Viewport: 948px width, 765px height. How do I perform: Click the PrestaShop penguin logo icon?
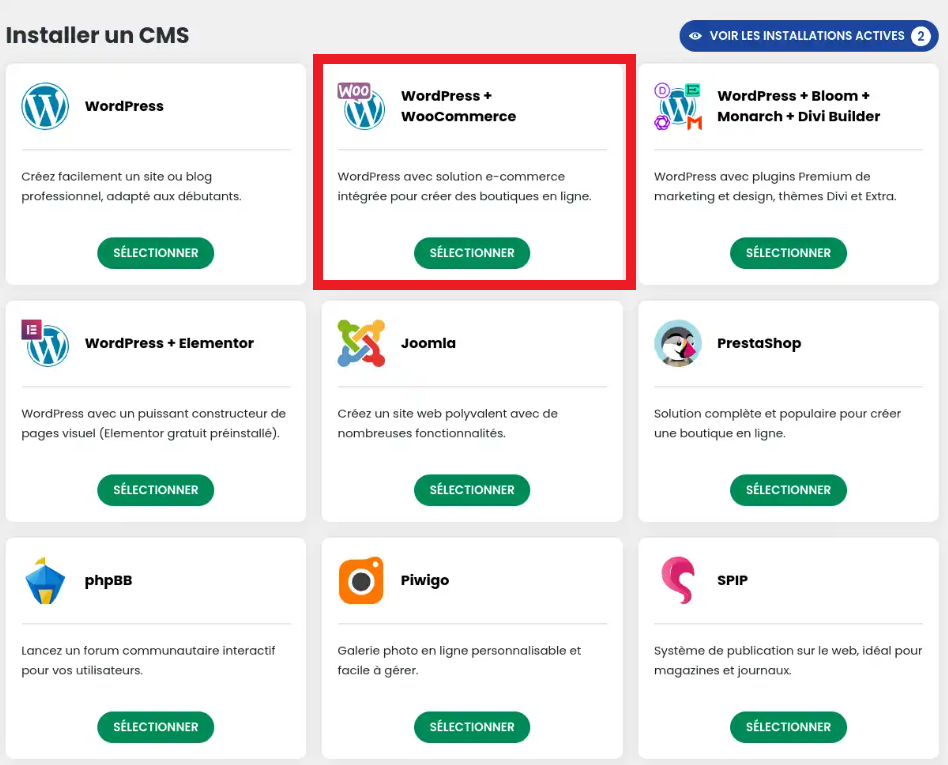[678, 343]
